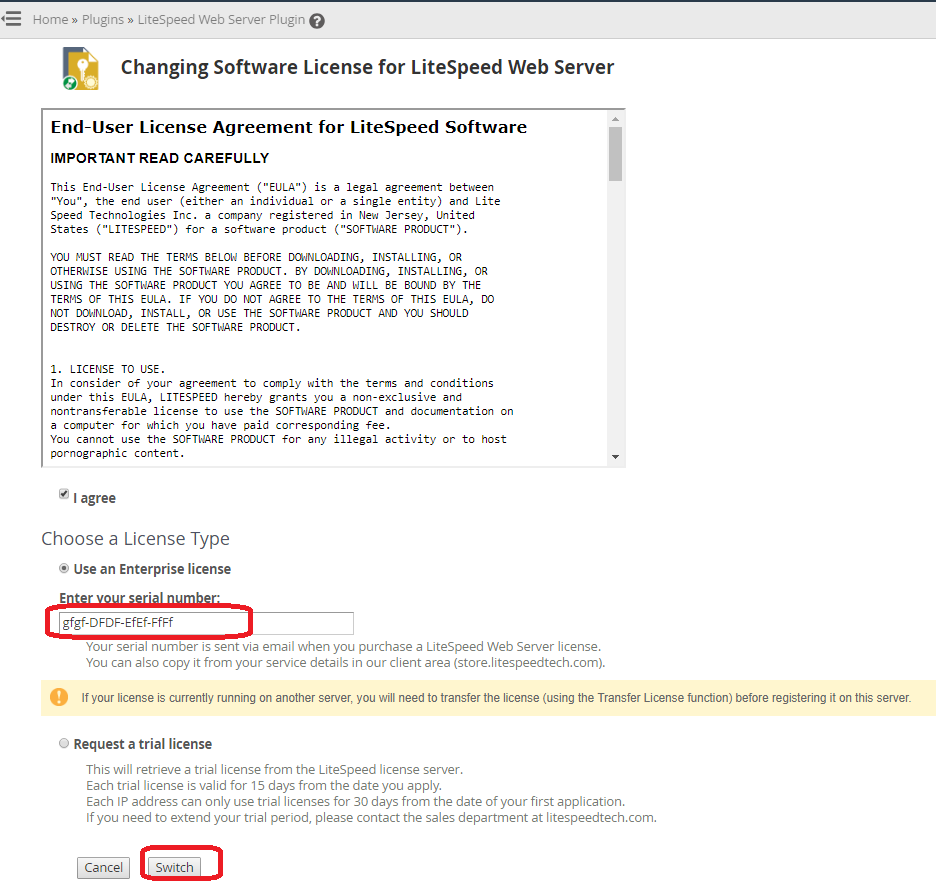Screen dimensions: 936x888
Task: Select Use an Enterprise license radio
Action: (x=64, y=568)
